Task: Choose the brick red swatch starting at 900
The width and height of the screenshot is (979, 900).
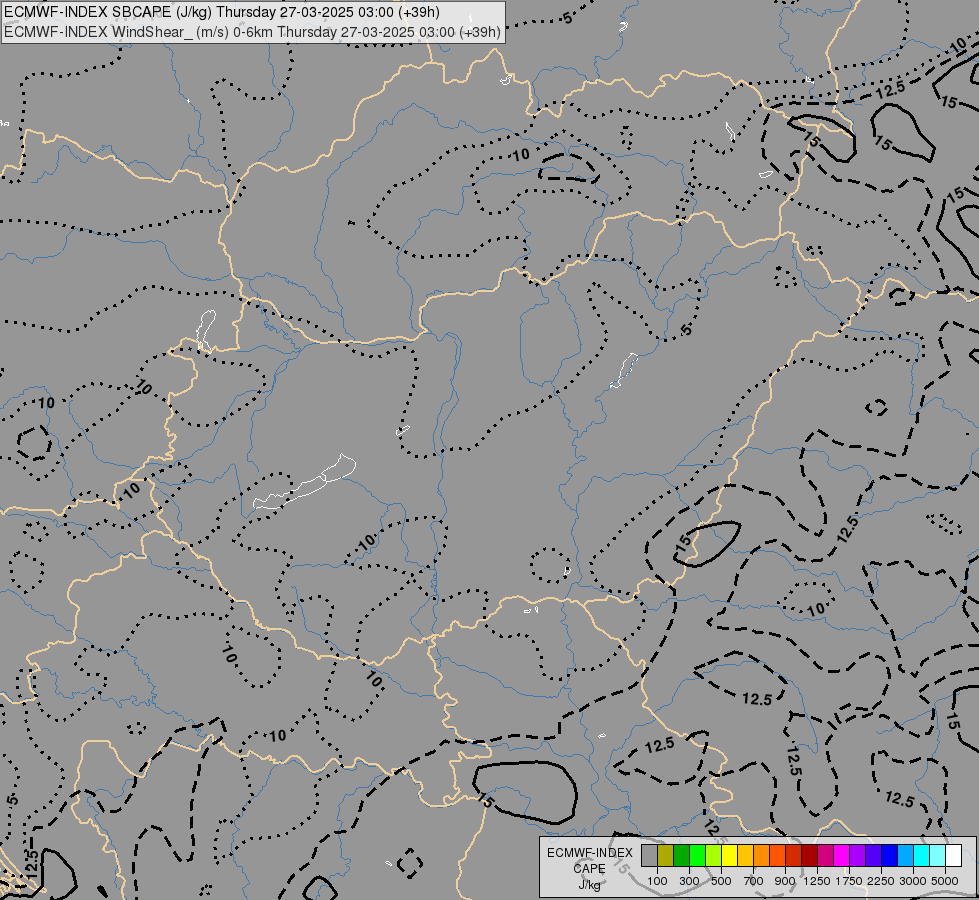Action: [x=794, y=855]
